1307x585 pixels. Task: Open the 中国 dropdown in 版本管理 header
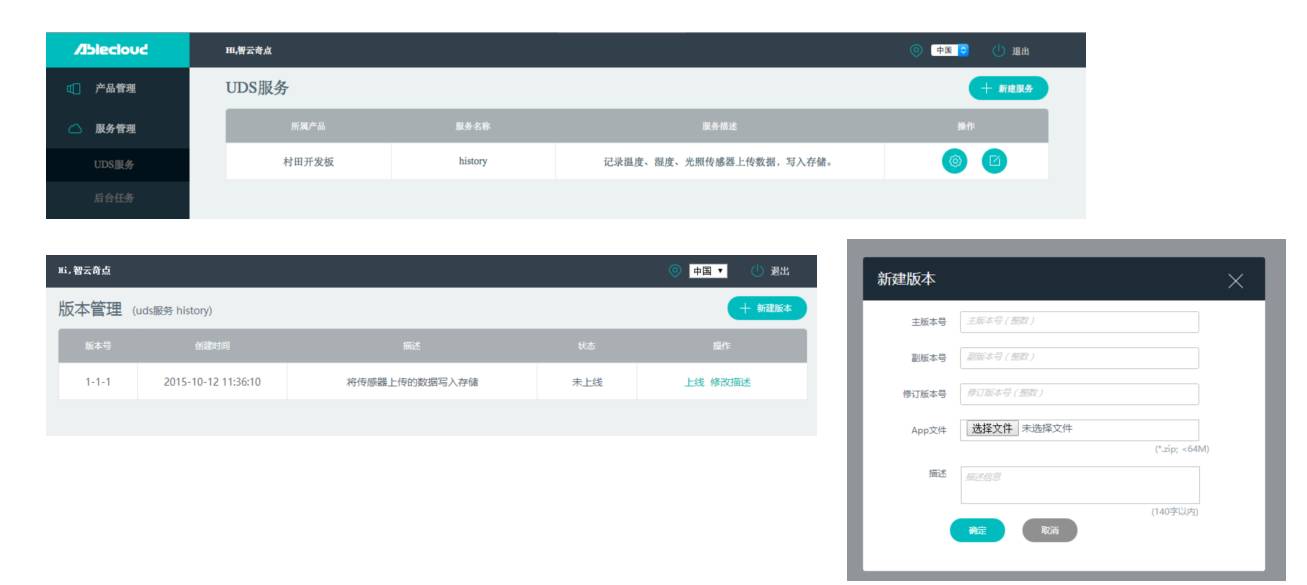709,271
